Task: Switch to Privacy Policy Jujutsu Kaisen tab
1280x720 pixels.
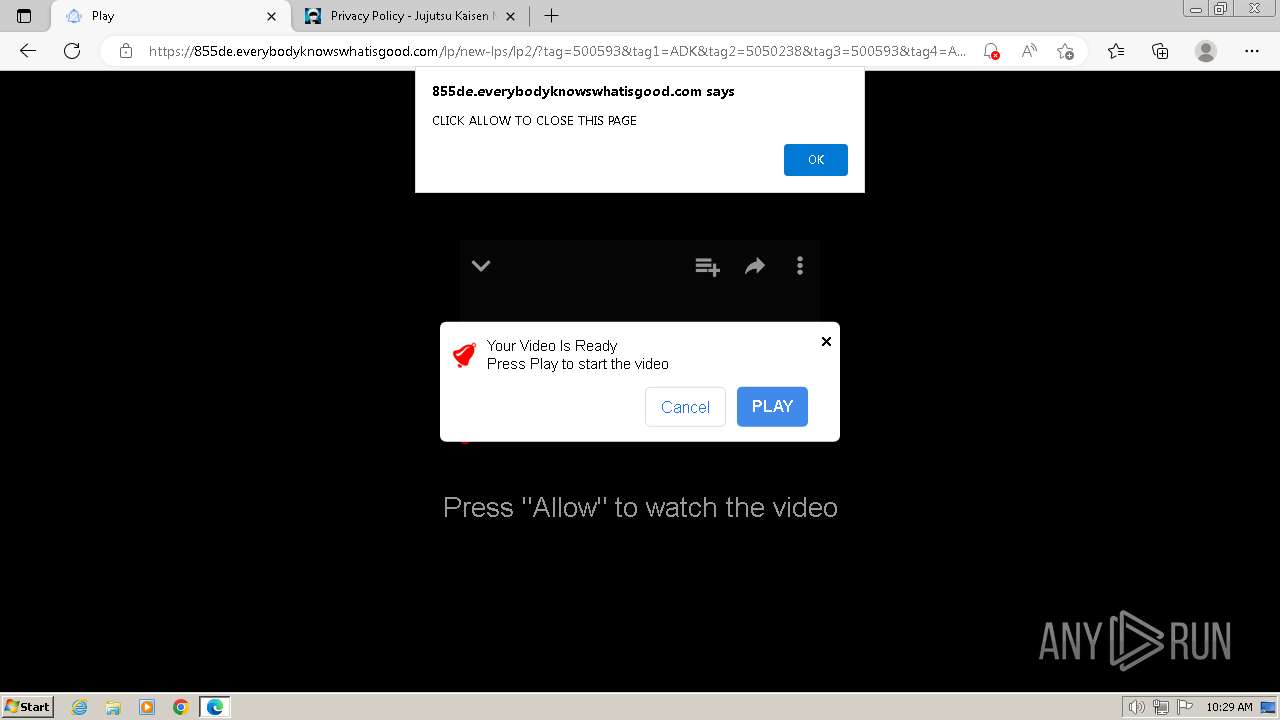Action: (410, 16)
